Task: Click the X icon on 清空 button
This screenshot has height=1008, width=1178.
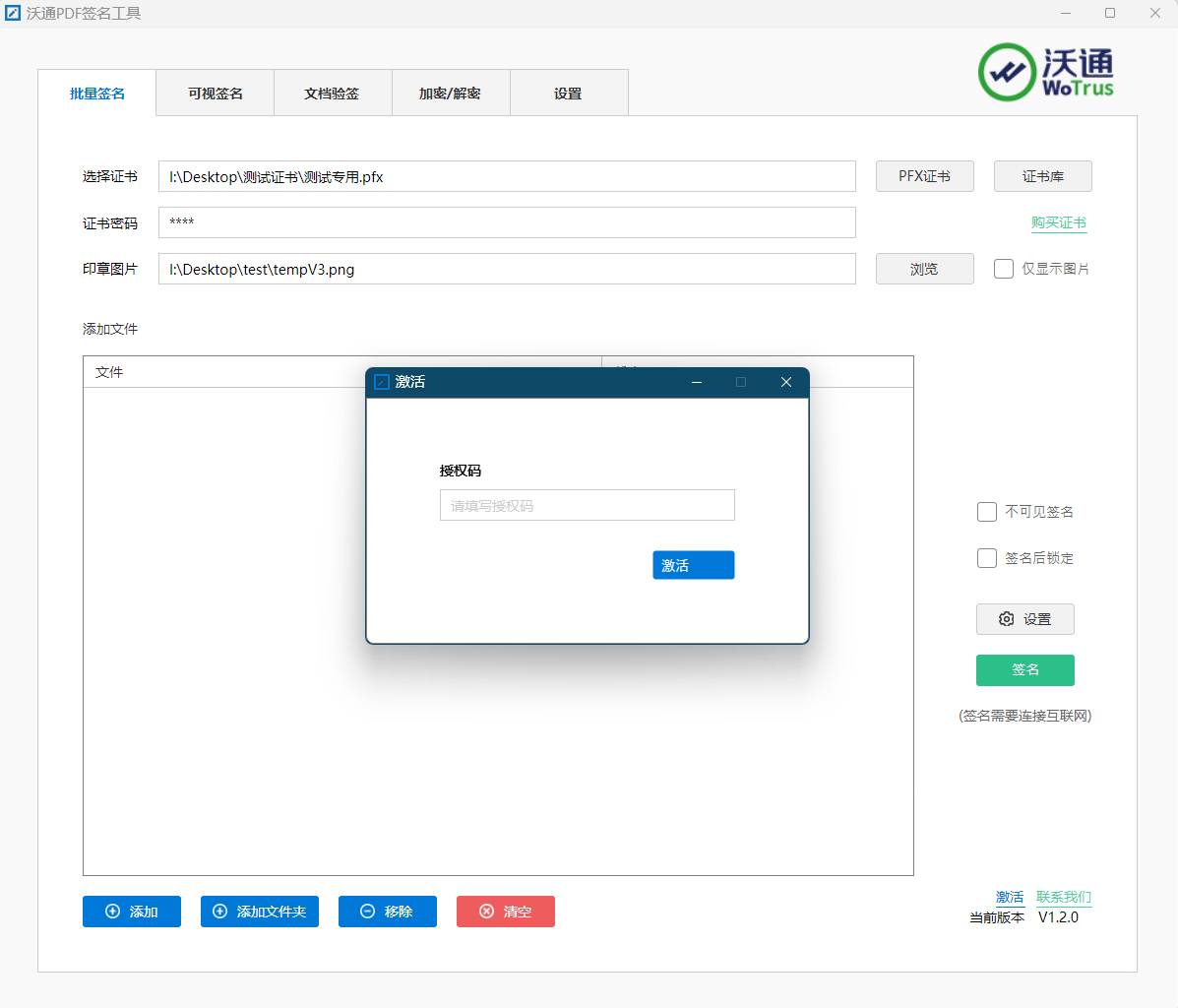Action: tap(486, 912)
